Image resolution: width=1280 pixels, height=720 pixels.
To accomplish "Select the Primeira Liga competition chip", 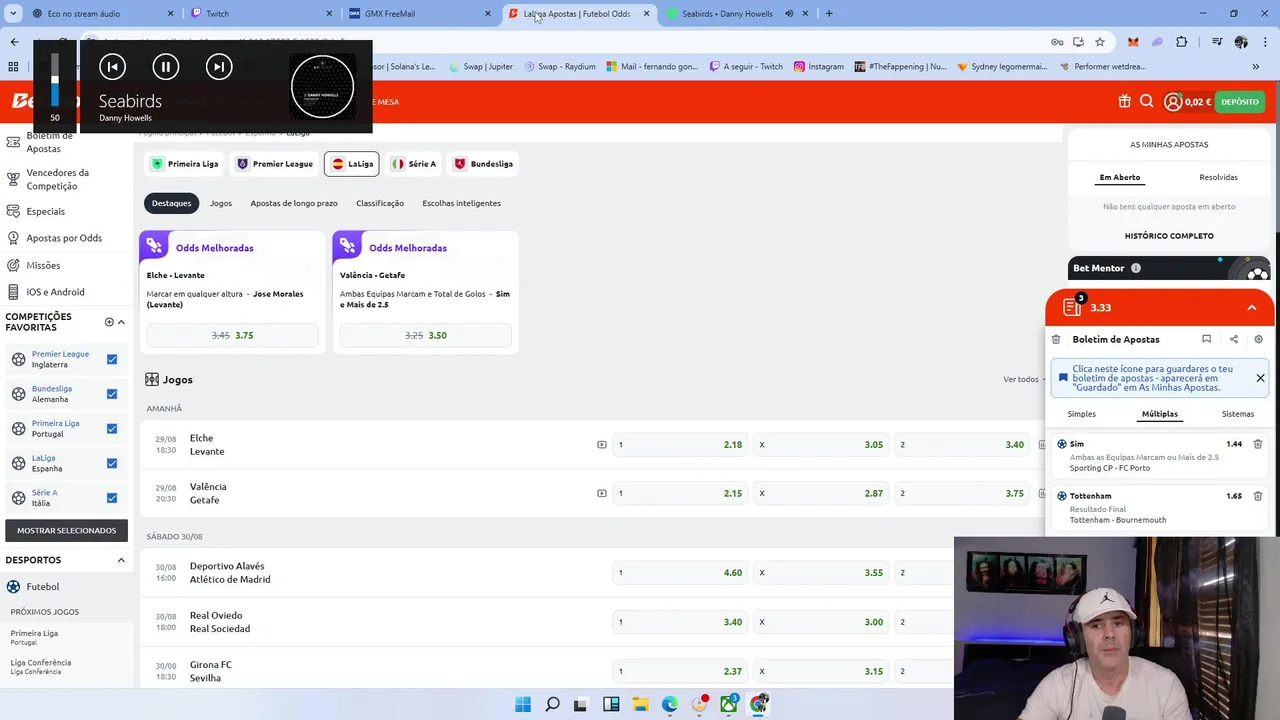I will click(184, 164).
